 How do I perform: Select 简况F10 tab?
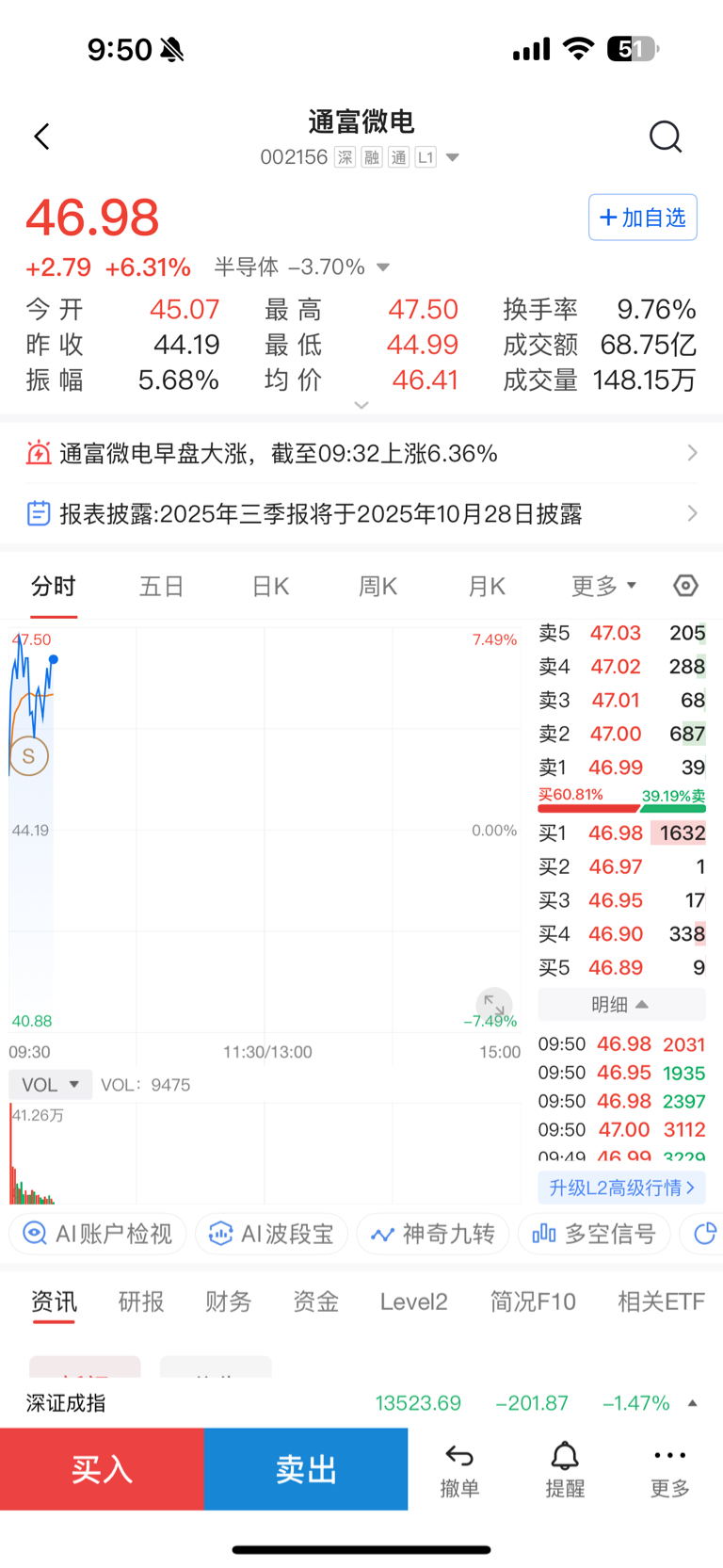click(x=533, y=1301)
